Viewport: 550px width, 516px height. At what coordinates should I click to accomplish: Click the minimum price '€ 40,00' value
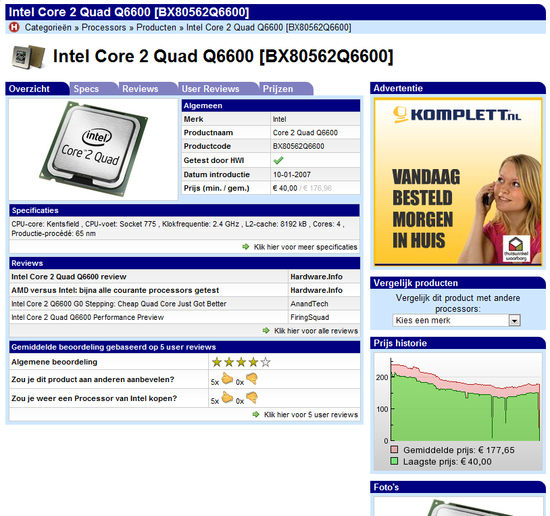click(x=285, y=188)
